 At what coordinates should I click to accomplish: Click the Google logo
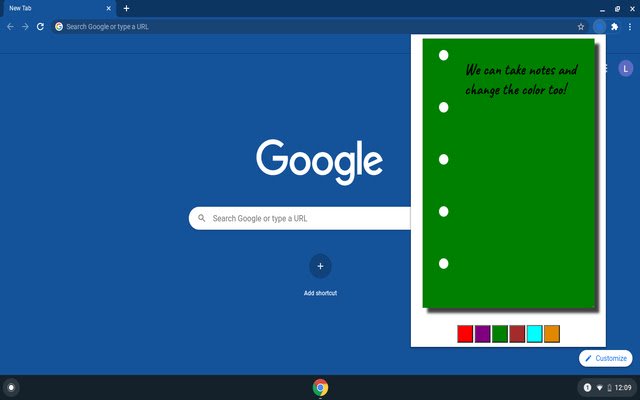point(320,162)
